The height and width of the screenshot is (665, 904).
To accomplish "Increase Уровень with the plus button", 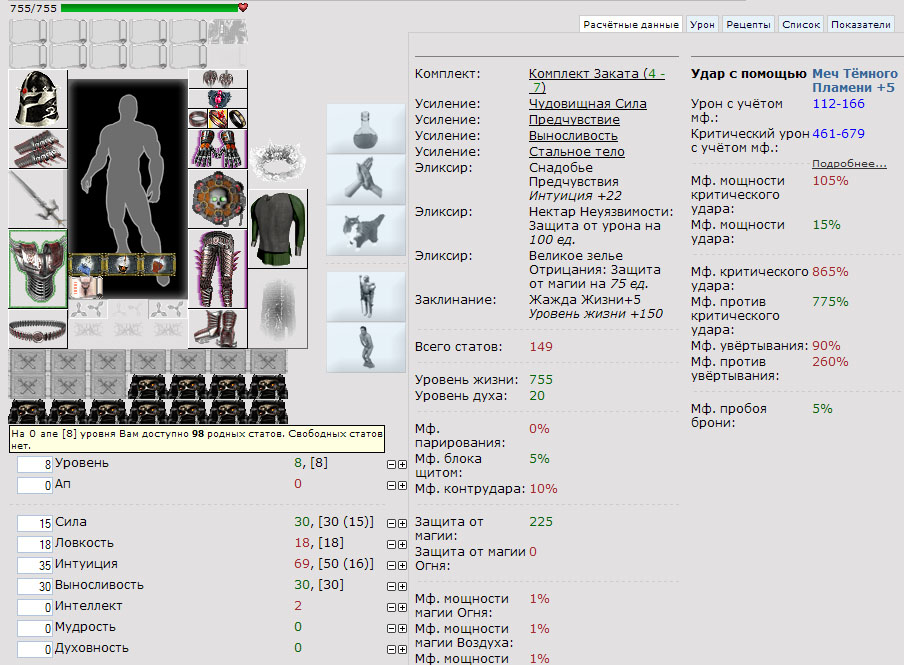I will coord(402,465).
